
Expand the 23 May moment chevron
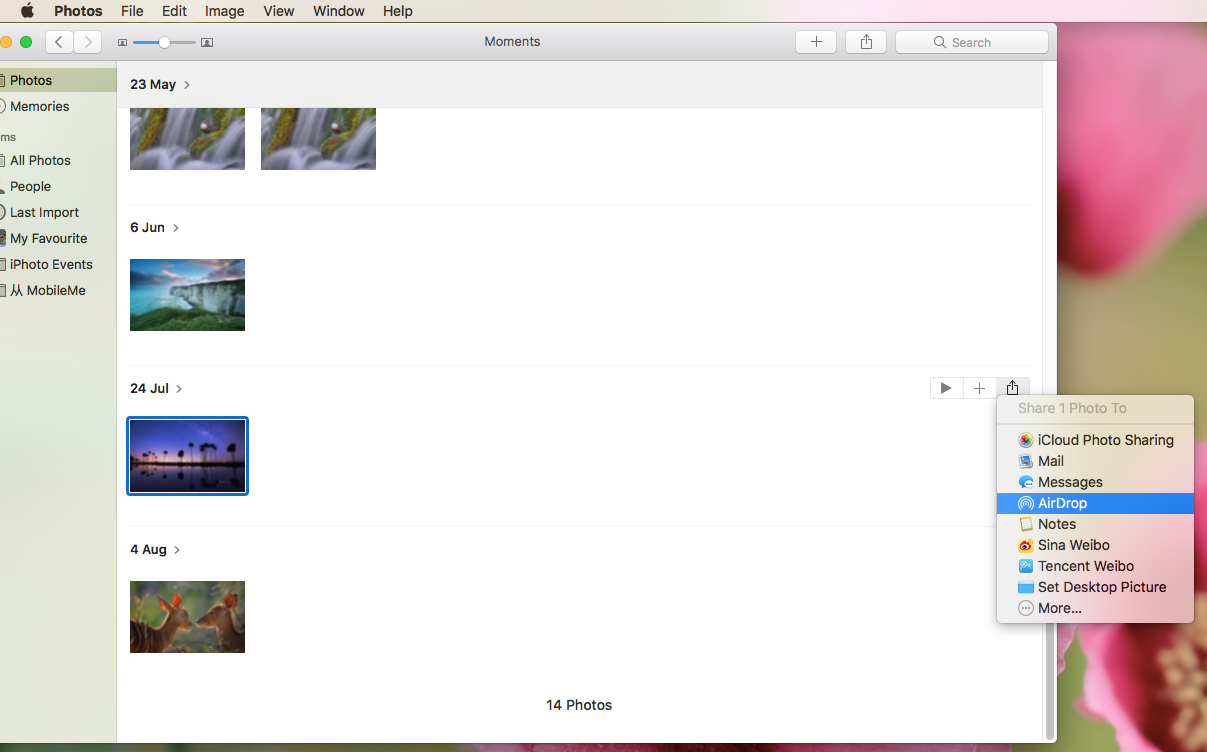pyautogui.click(x=187, y=85)
